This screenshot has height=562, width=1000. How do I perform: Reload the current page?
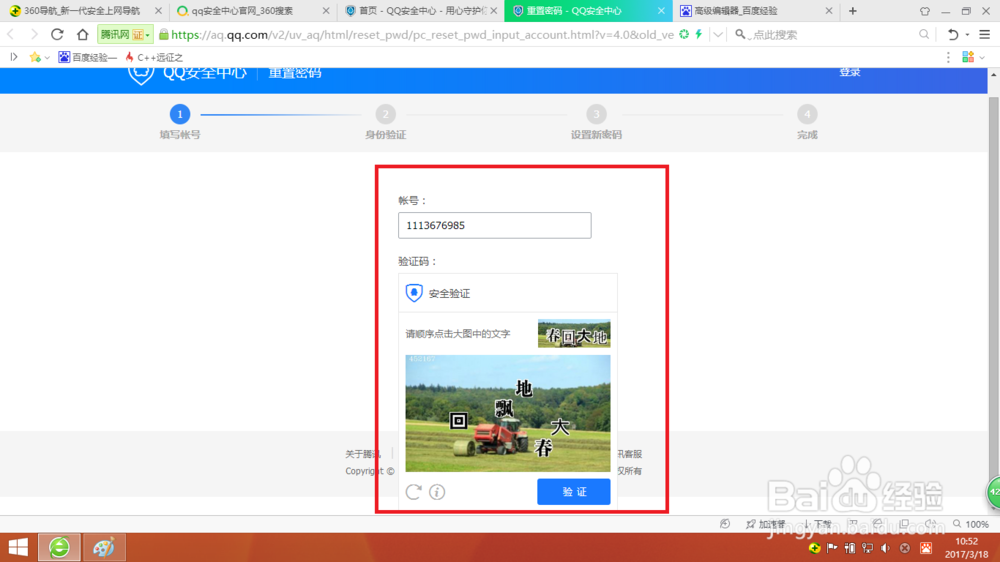tap(57, 34)
